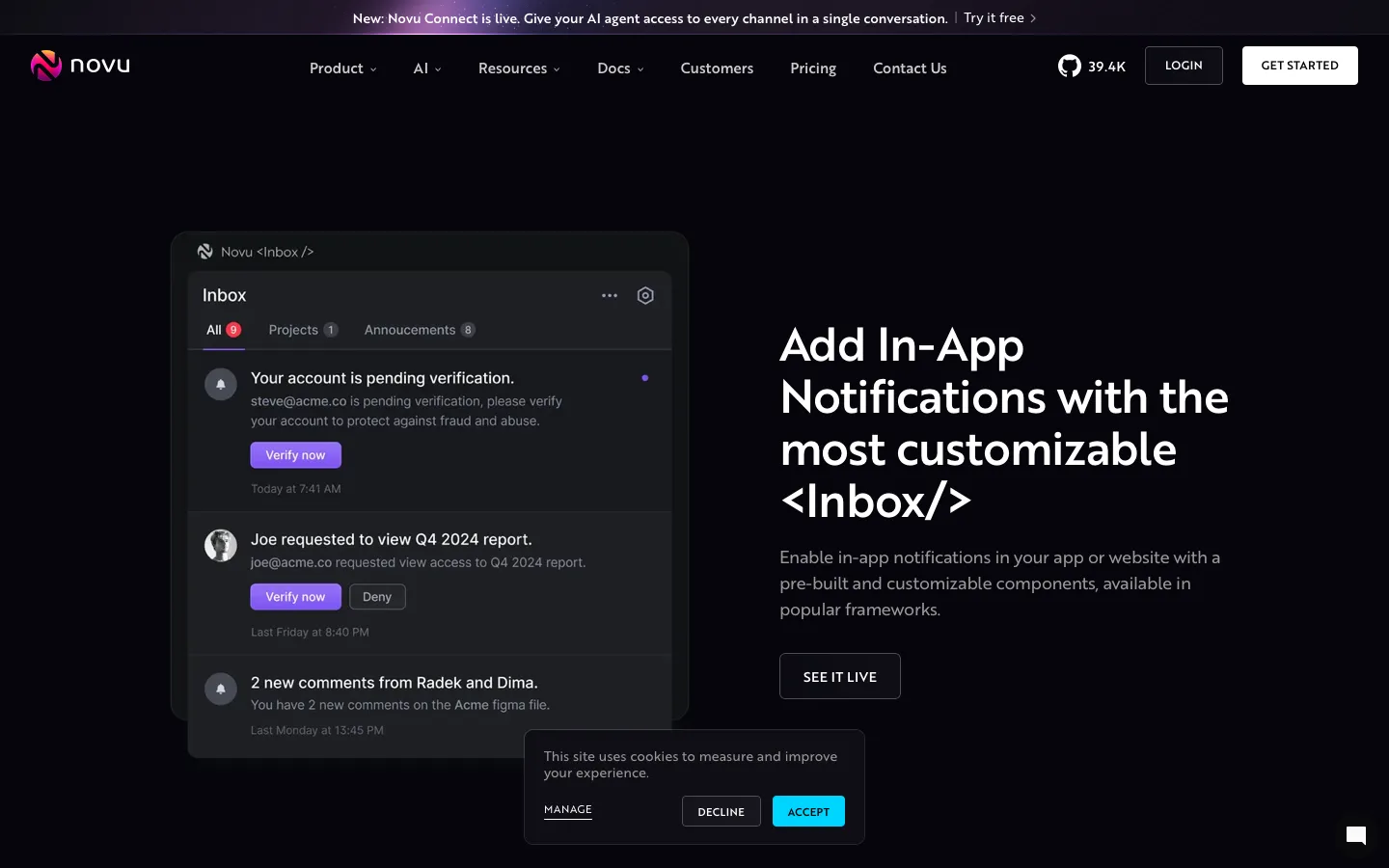The width and height of the screenshot is (1389, 868).
Task: Open the Pricing page
Action: [x=813, y=68]
